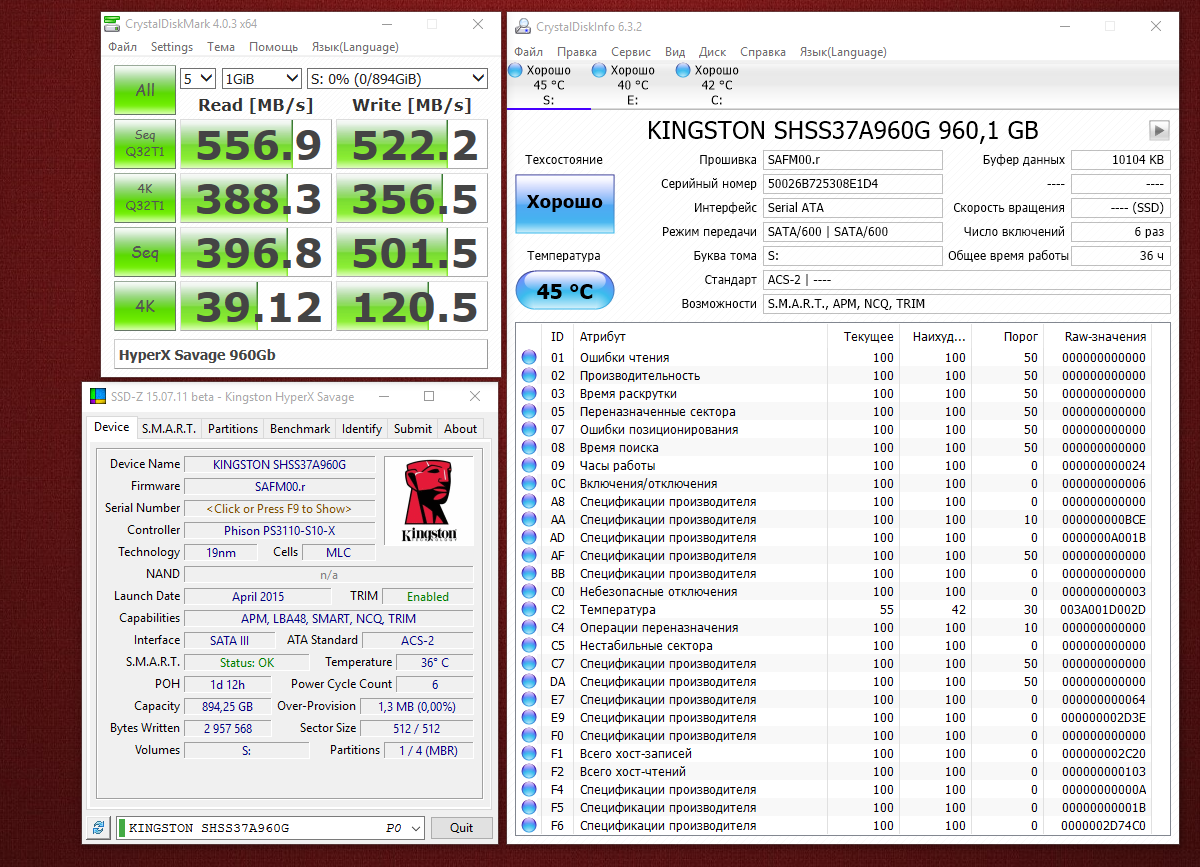Switch to the About tab in SSD-Z
Screen dimensions: 1200x867
[x=461, y=429]
